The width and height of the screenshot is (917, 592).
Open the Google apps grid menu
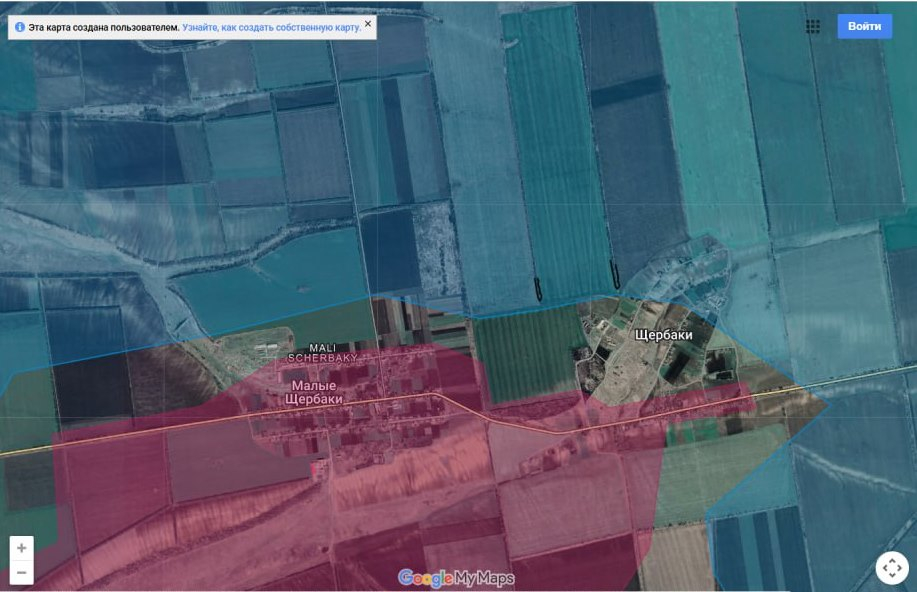[x=813, y=27]
